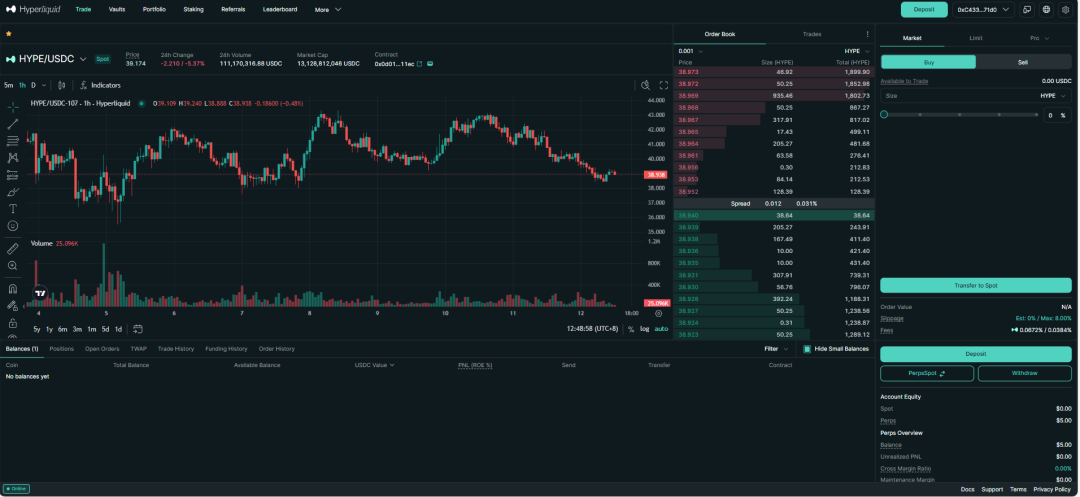Viewport: 1080px width, 497px height.
Task: Enter fullscreen chart mode
Action: pyautogui.click(x=664, y=85)
